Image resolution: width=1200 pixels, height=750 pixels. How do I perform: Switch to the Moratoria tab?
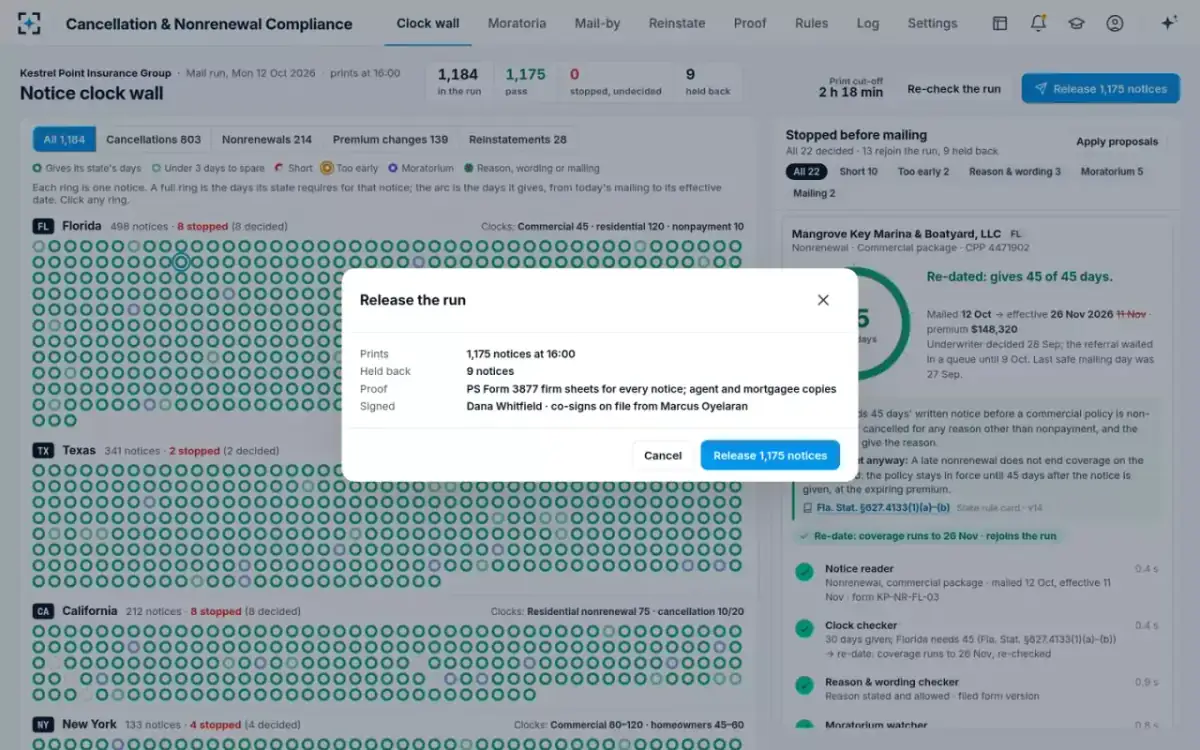(517, 23)
